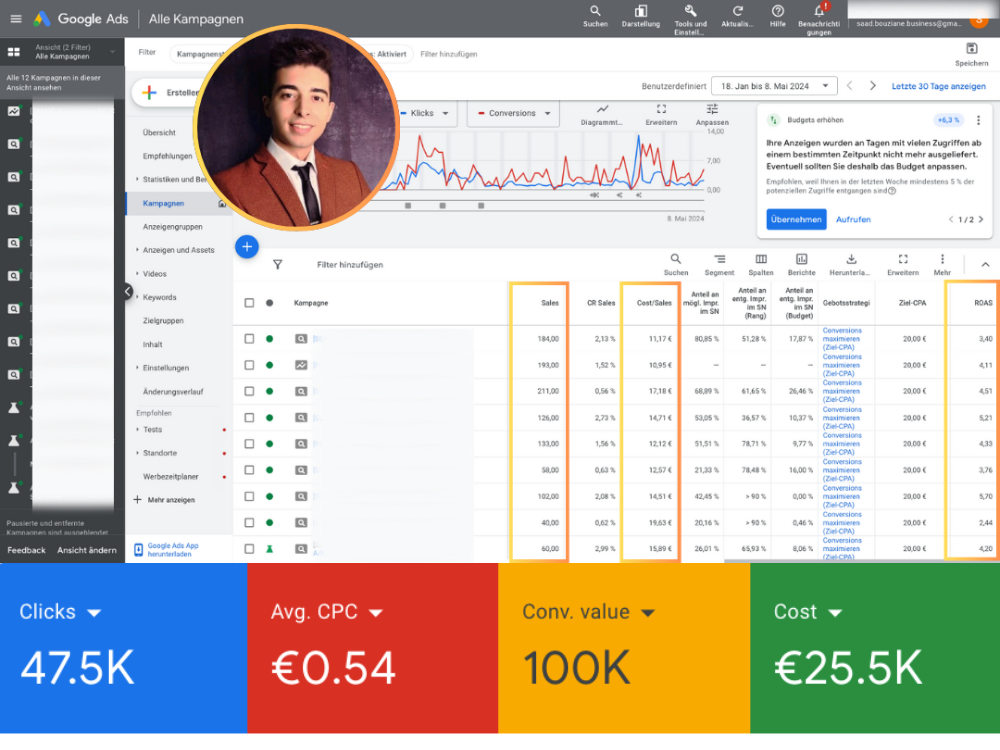This screenshot has width=1000, height=750.
Task: Check the campaign row with 40,00 sales
Action: 249,522
